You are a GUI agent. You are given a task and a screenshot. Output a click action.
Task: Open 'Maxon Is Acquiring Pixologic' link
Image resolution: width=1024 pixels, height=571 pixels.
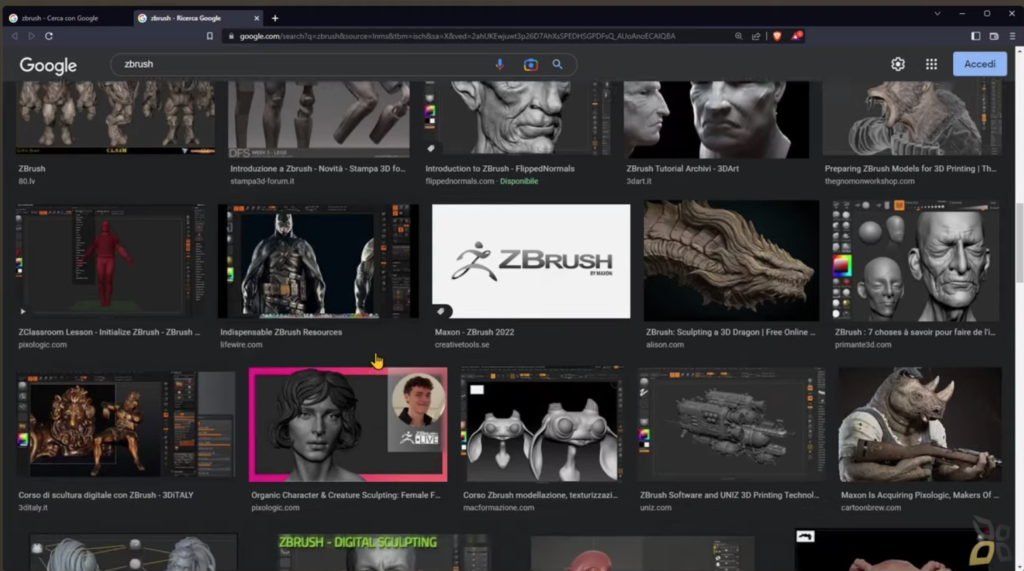click(920, 495)
